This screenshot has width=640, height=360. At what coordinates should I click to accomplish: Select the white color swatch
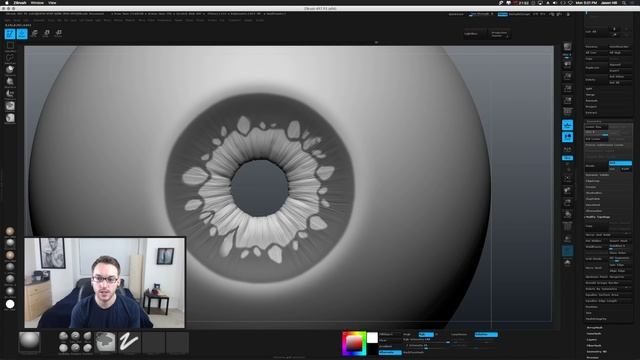click(372, 338)
